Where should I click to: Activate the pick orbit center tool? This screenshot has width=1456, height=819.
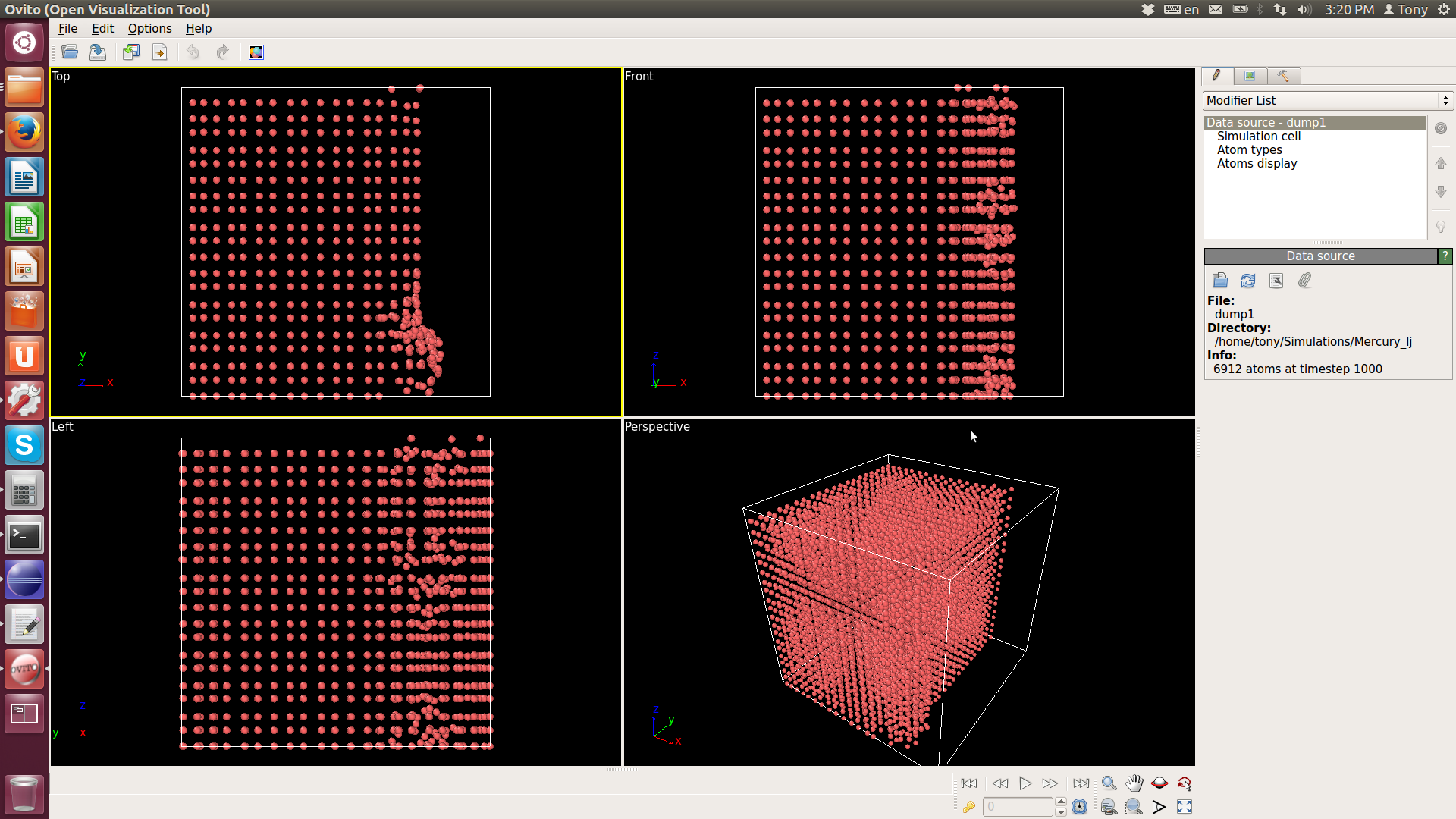tap(1184, 783)
